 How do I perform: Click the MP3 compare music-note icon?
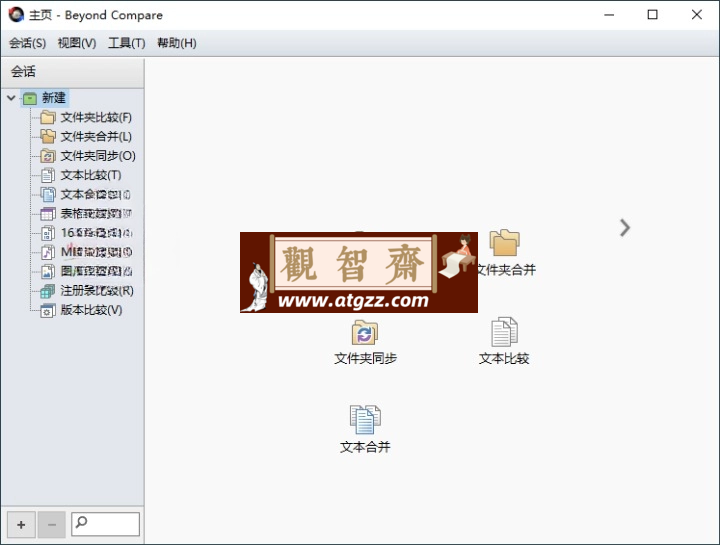(x=48, y=253)
